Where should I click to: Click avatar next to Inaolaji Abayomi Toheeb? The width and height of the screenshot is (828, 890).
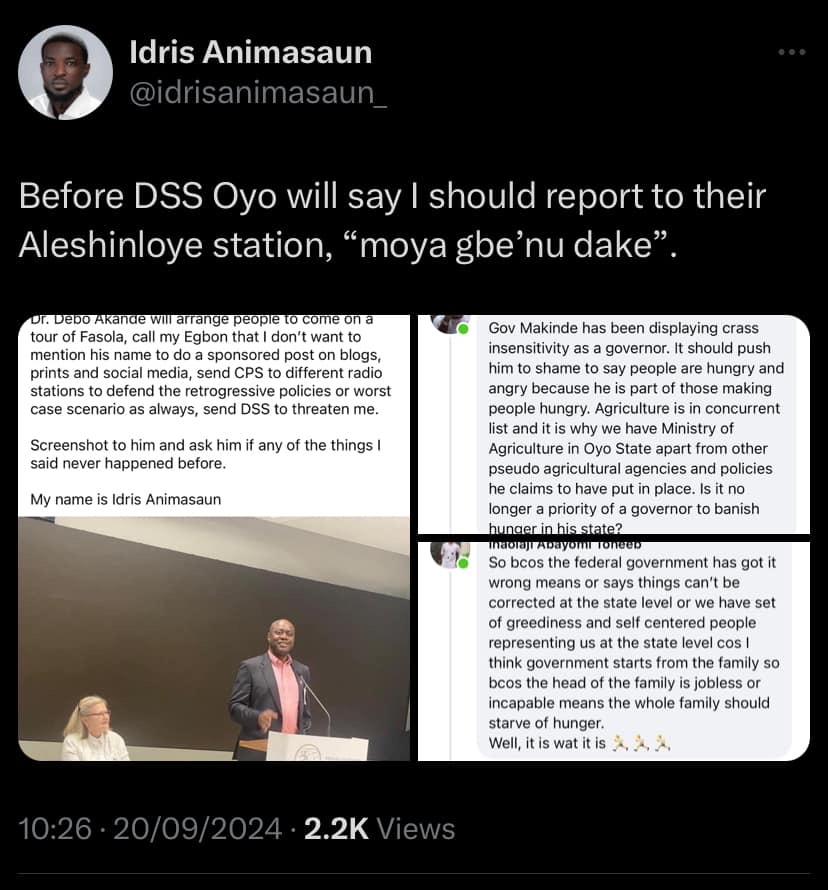tap(449, 555)
